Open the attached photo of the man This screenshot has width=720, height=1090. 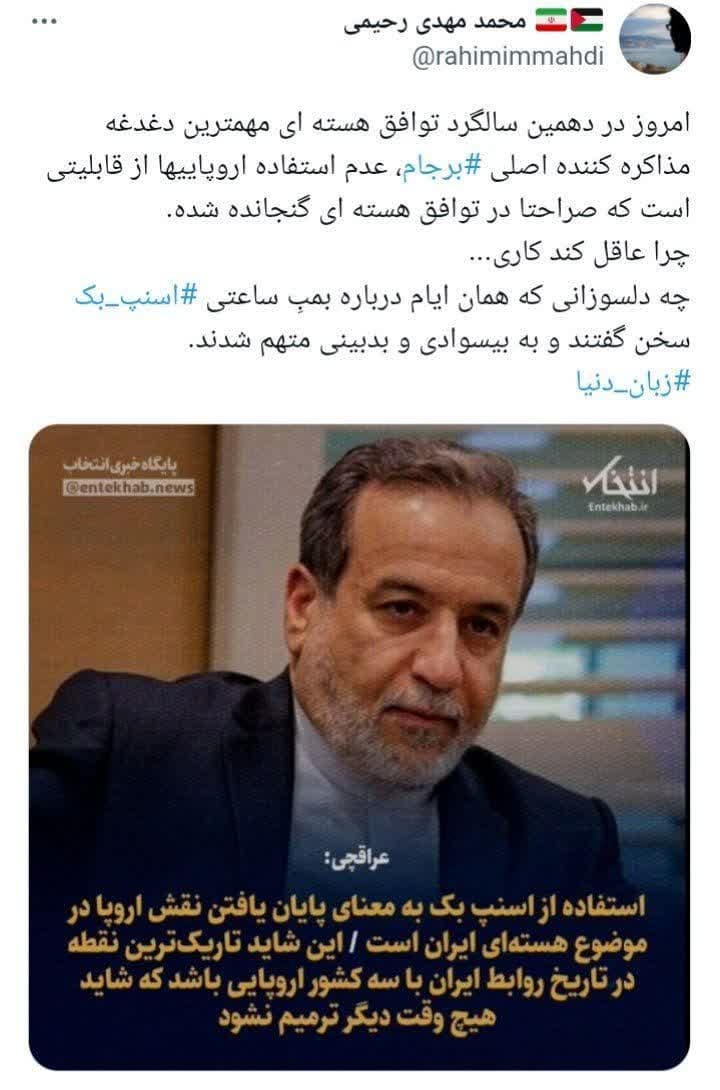pos(359,747)
